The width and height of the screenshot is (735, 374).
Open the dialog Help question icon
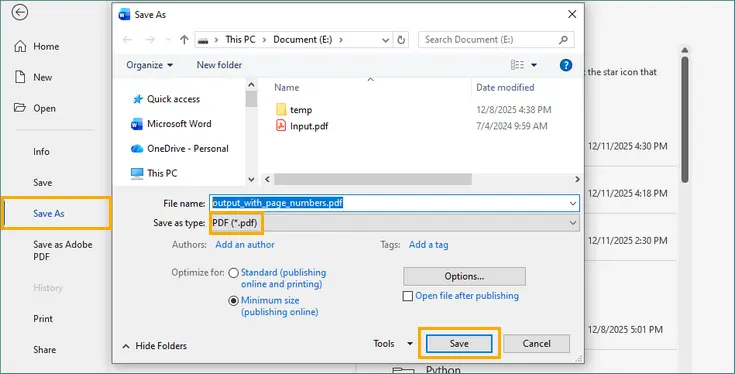(566, 65)
